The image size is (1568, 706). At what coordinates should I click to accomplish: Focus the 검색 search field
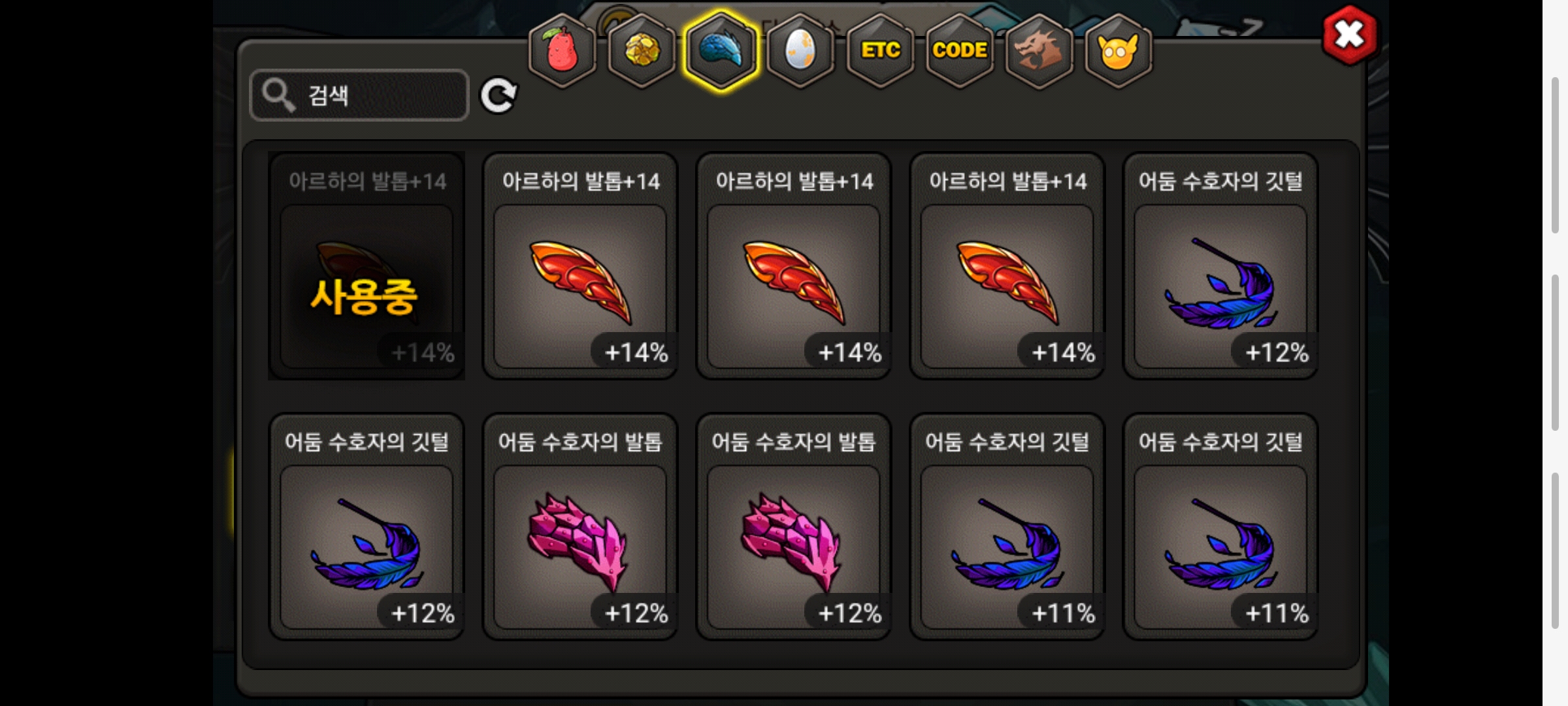tap(359, 95)
